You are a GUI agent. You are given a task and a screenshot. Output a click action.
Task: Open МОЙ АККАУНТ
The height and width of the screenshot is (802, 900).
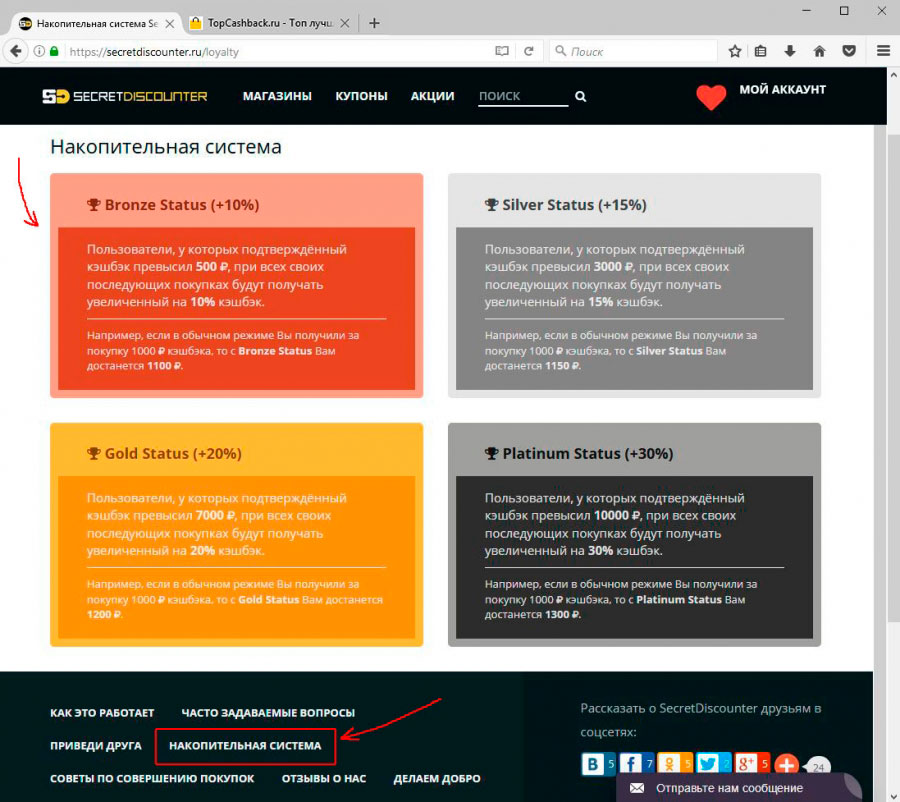pos(782,90)
